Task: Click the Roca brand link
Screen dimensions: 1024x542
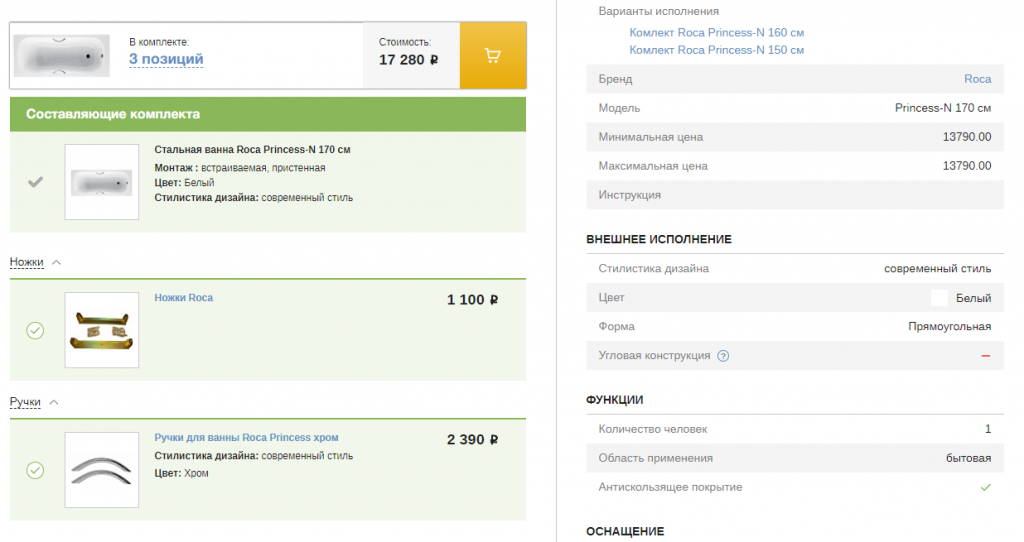Action: tap(977, 79)
